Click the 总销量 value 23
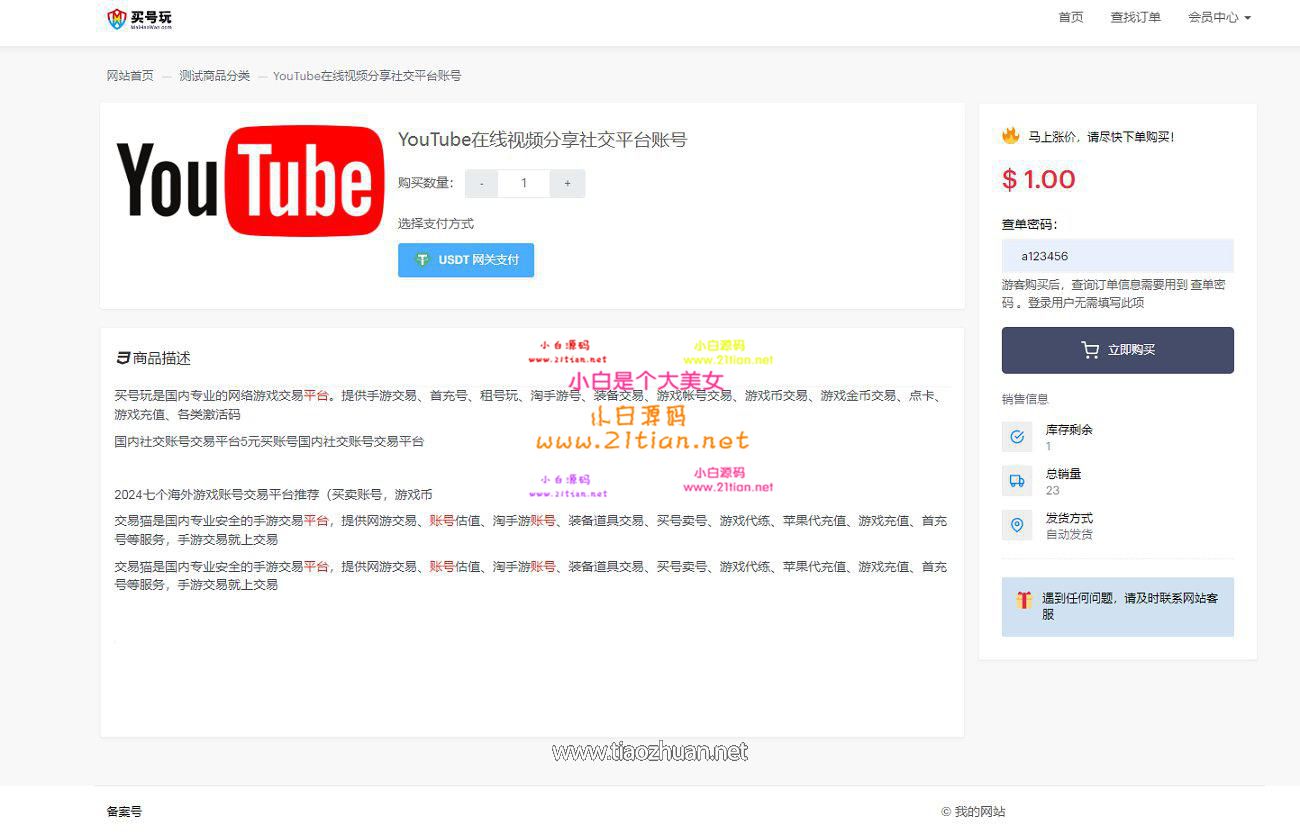The image size is (1300, 834). [x=1053, y=490]
